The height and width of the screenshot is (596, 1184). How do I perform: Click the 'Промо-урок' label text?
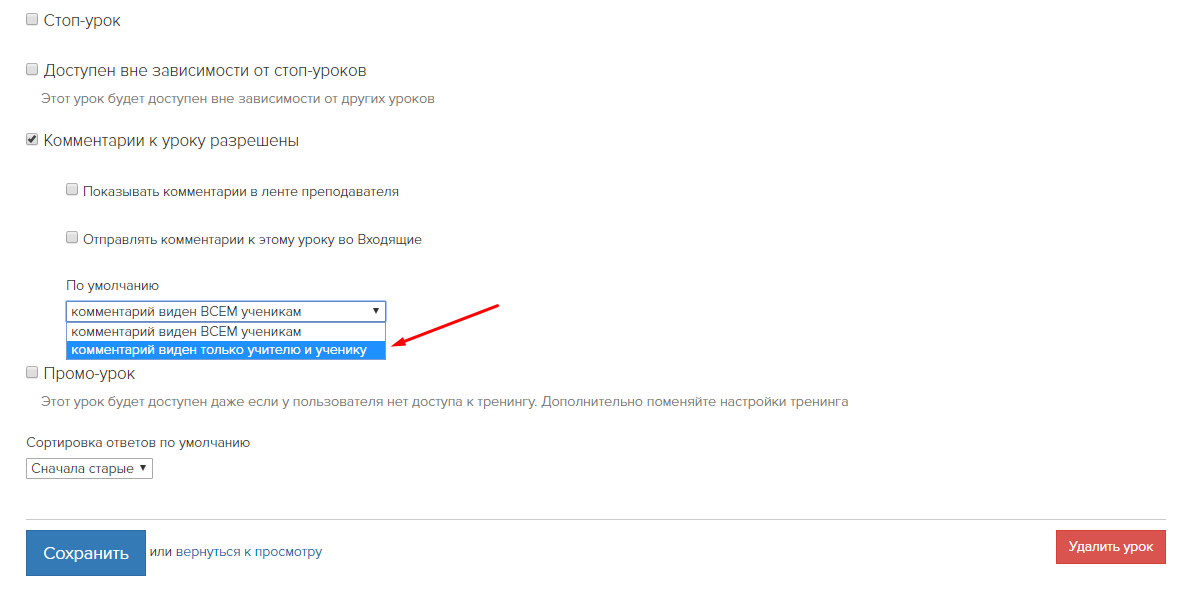(x=89, y=374)
